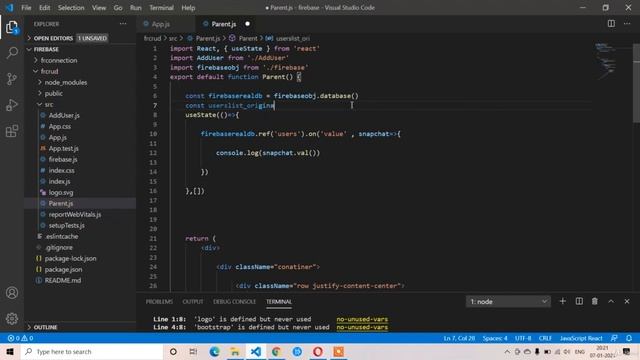Viewport: 640px width, 360px height.
Task: Open Opera browser from taskbar
Action: pos(318,351)
